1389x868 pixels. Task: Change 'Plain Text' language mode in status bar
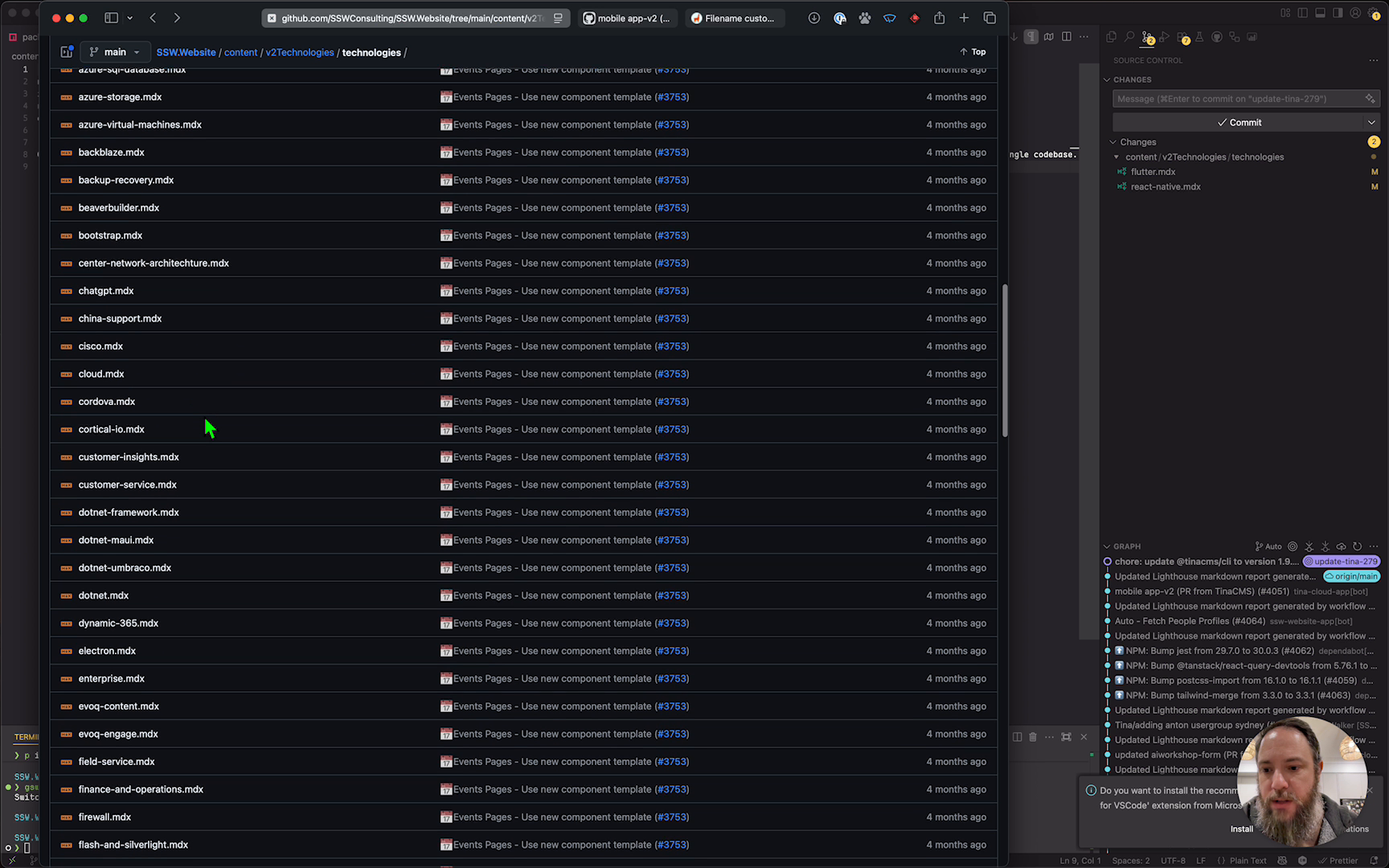1248,861
